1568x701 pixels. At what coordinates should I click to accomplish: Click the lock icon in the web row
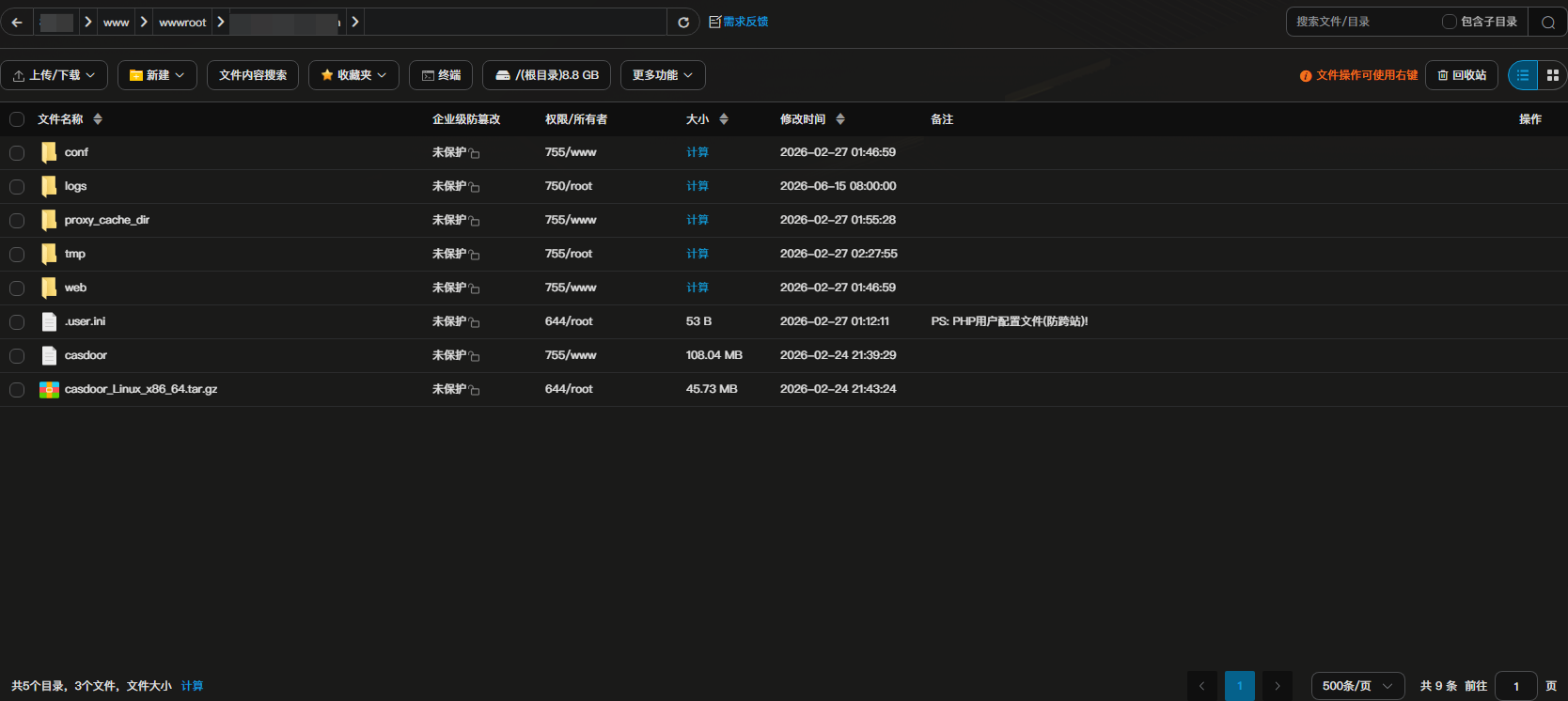(x=475, y=288)
